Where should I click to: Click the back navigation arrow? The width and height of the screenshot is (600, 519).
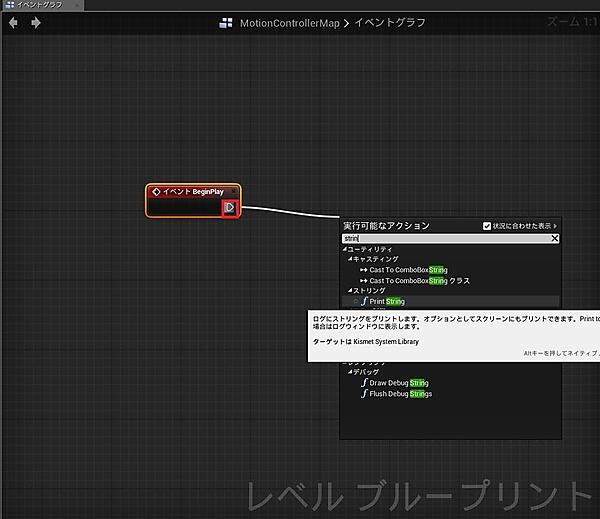click(14, 22)
